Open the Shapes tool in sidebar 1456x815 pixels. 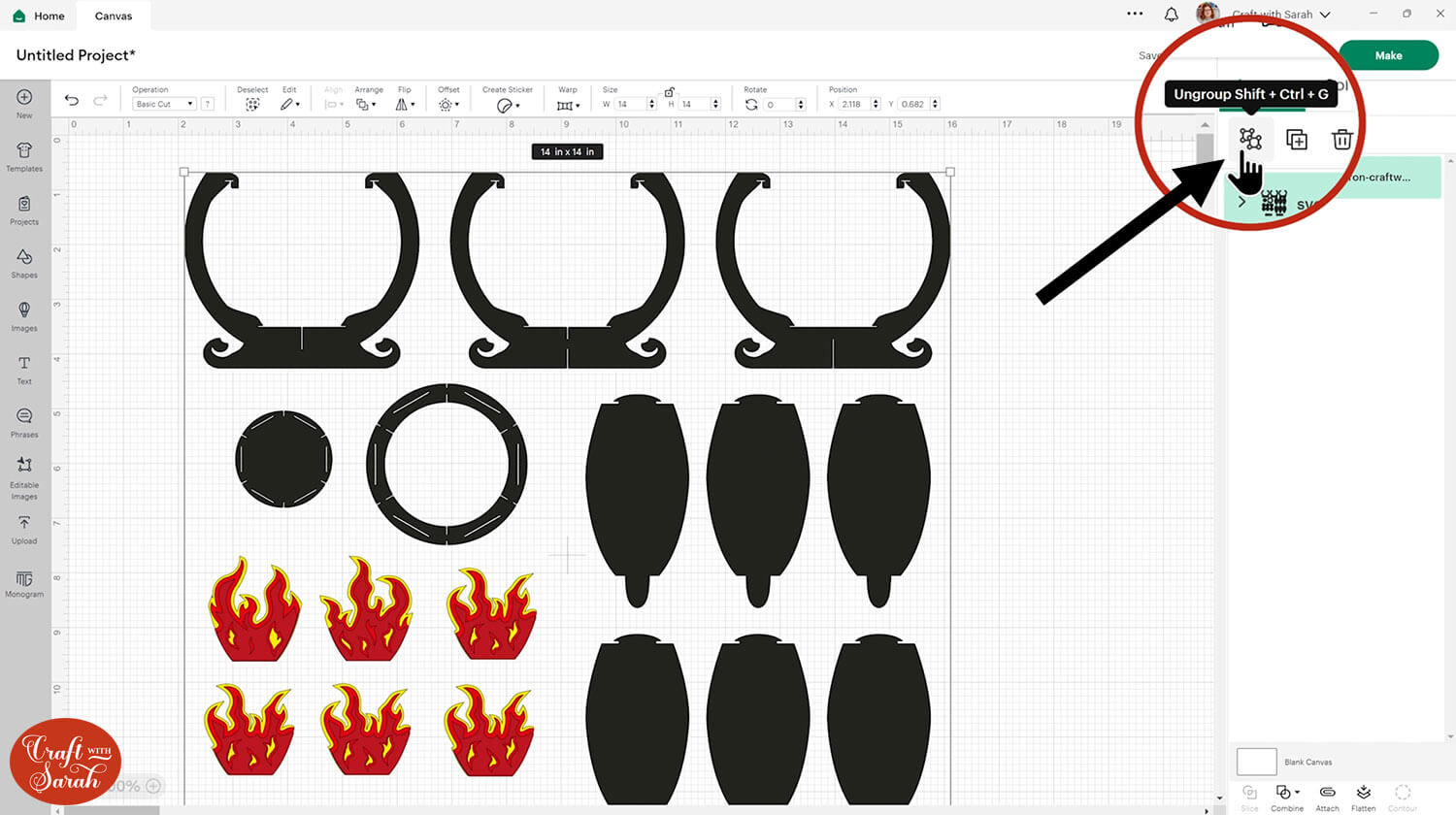click(24, 262)
